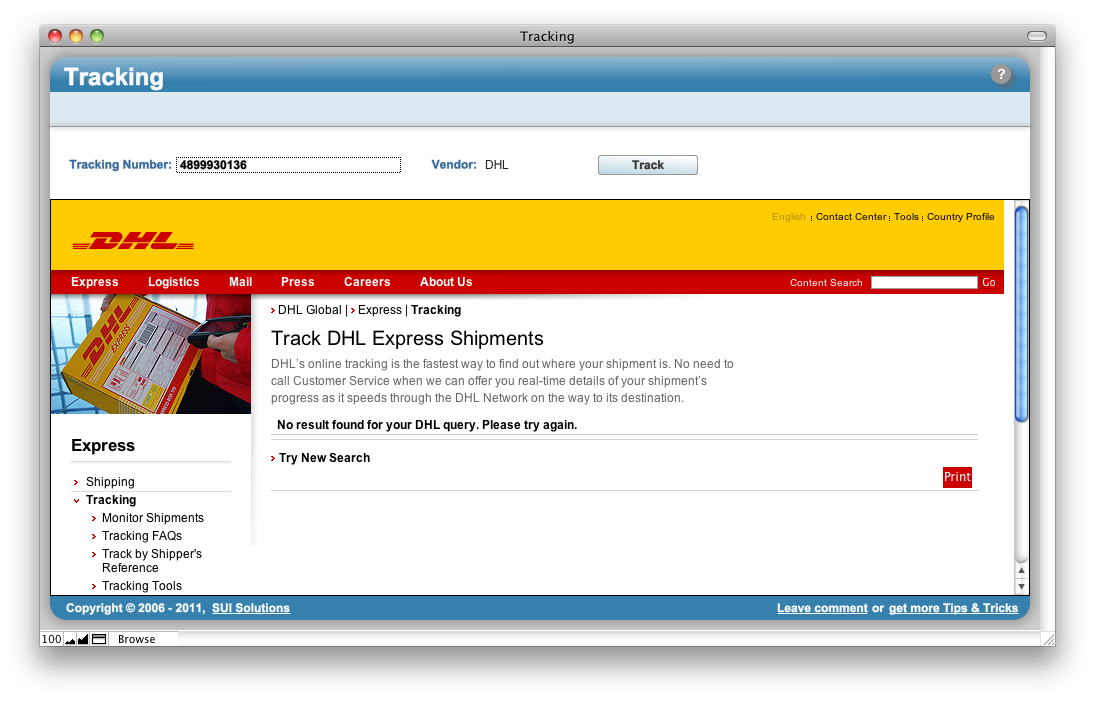Click the Vendor value DHL
Viewport: 1095px width, 701px height.
[497, 165]
